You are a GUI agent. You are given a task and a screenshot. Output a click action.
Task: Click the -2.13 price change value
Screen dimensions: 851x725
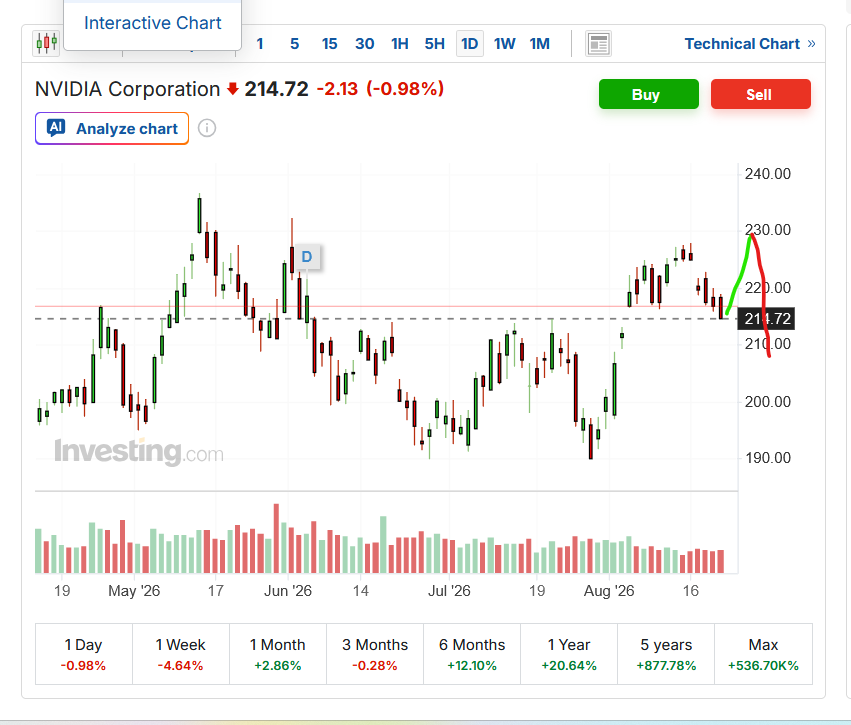tap(337, 89)
